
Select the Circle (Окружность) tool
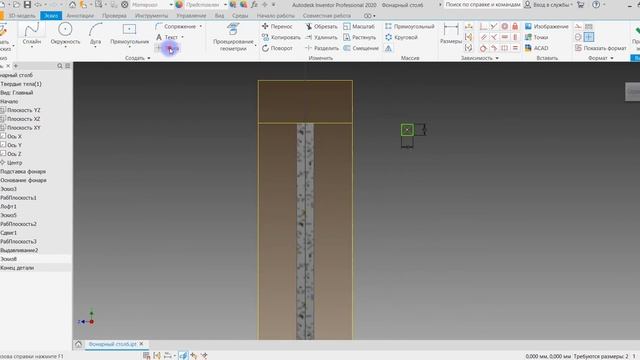(x=65, y=34)
